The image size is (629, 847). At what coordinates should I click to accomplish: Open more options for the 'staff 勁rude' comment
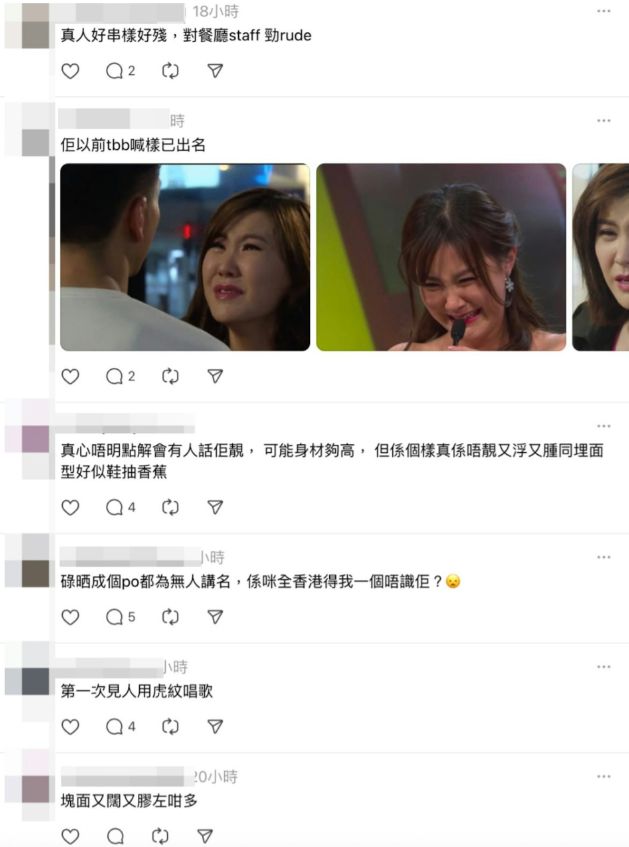(x=604, y=11)
